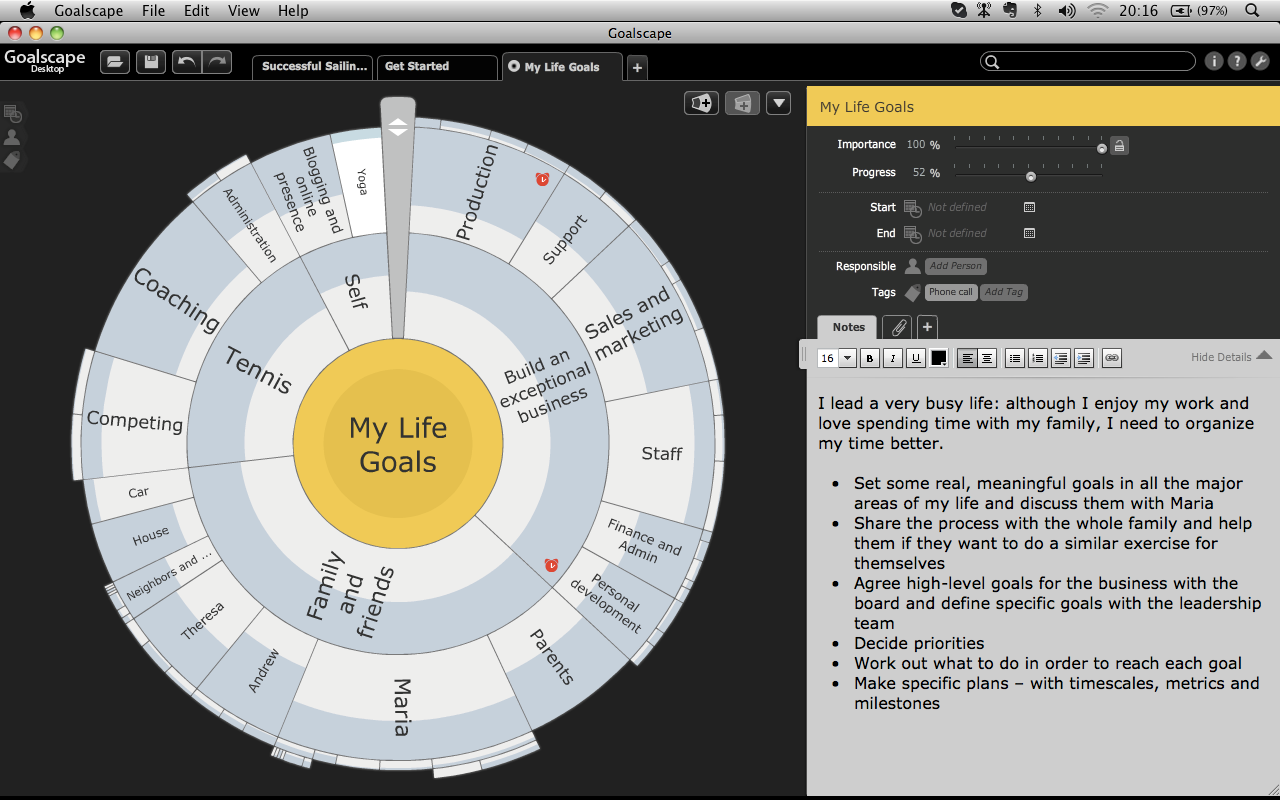Viewport: 1280px width, 800px height.
Task: Increase indent in notes
Action: tap(1084, 358)
